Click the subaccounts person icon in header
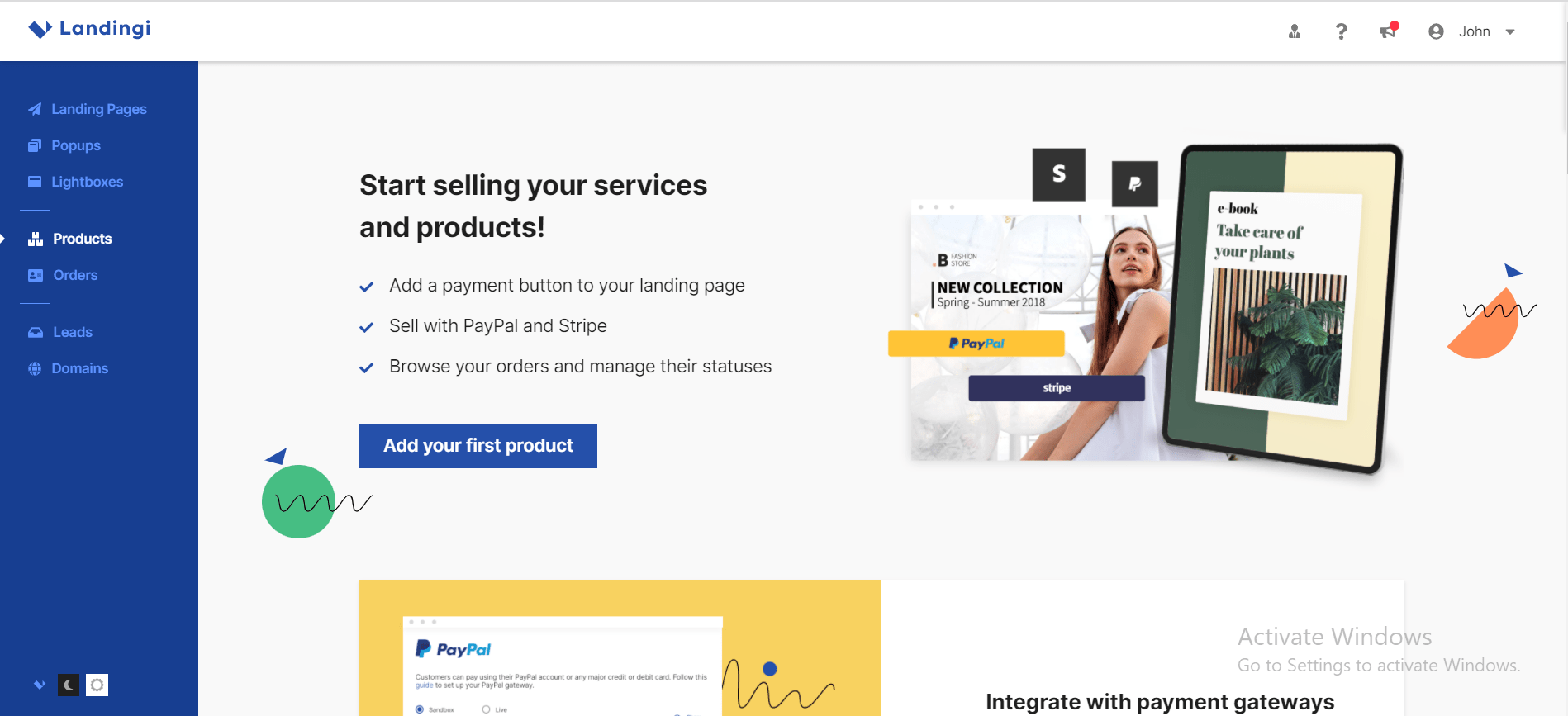The image size is (1568, 716). [1295, 31]
